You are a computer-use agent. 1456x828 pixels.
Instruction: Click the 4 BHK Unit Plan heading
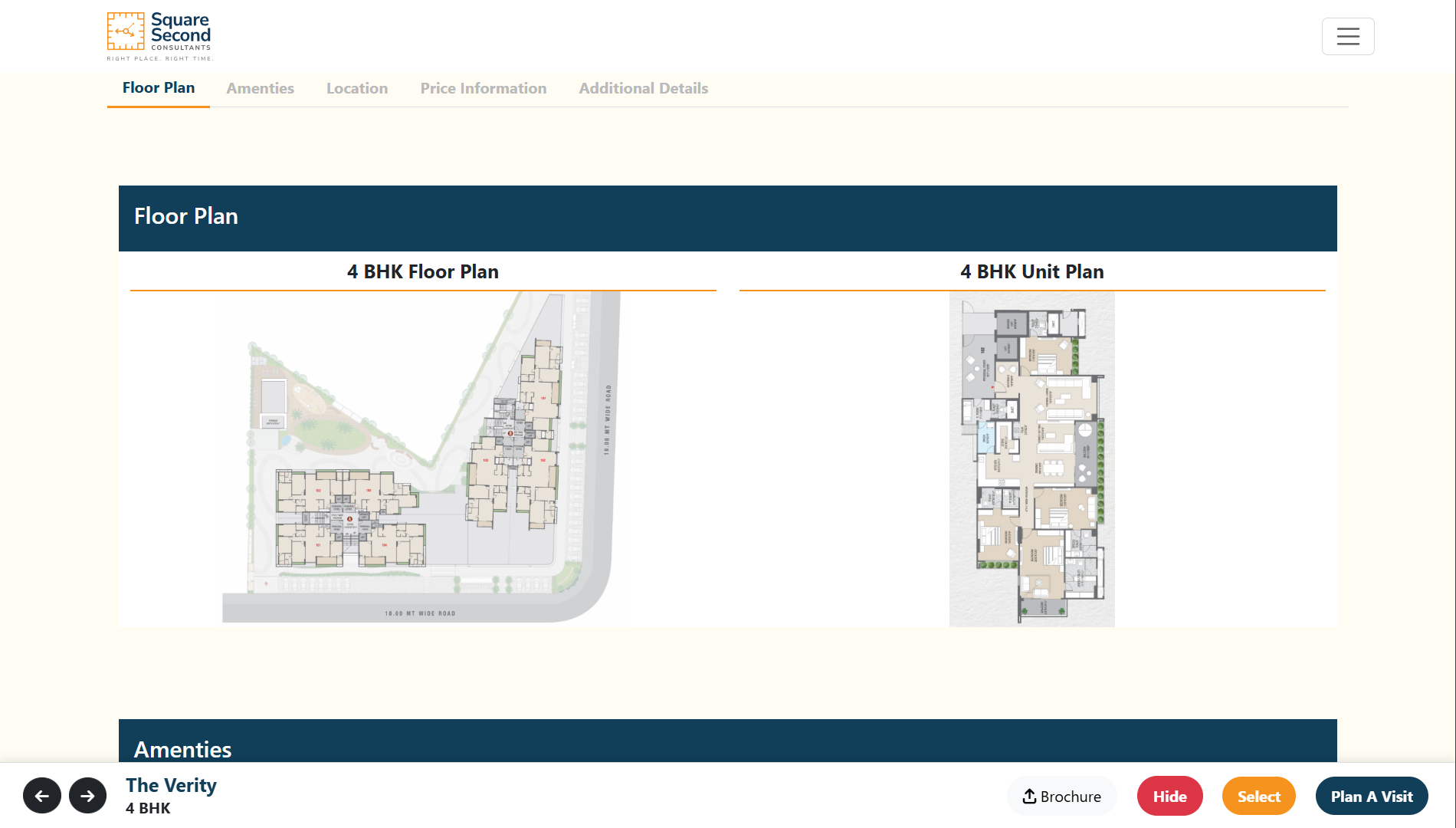click(x=1032, y=271)
